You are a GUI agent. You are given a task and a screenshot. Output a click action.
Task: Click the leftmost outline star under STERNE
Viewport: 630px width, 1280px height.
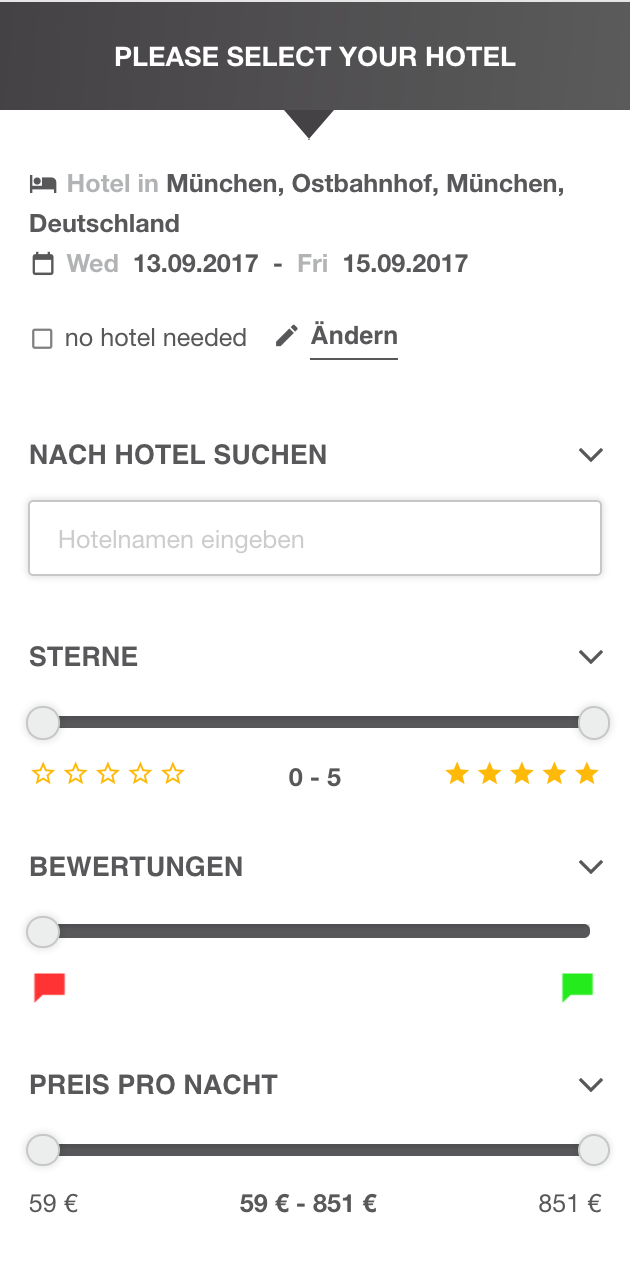[42, 773]
